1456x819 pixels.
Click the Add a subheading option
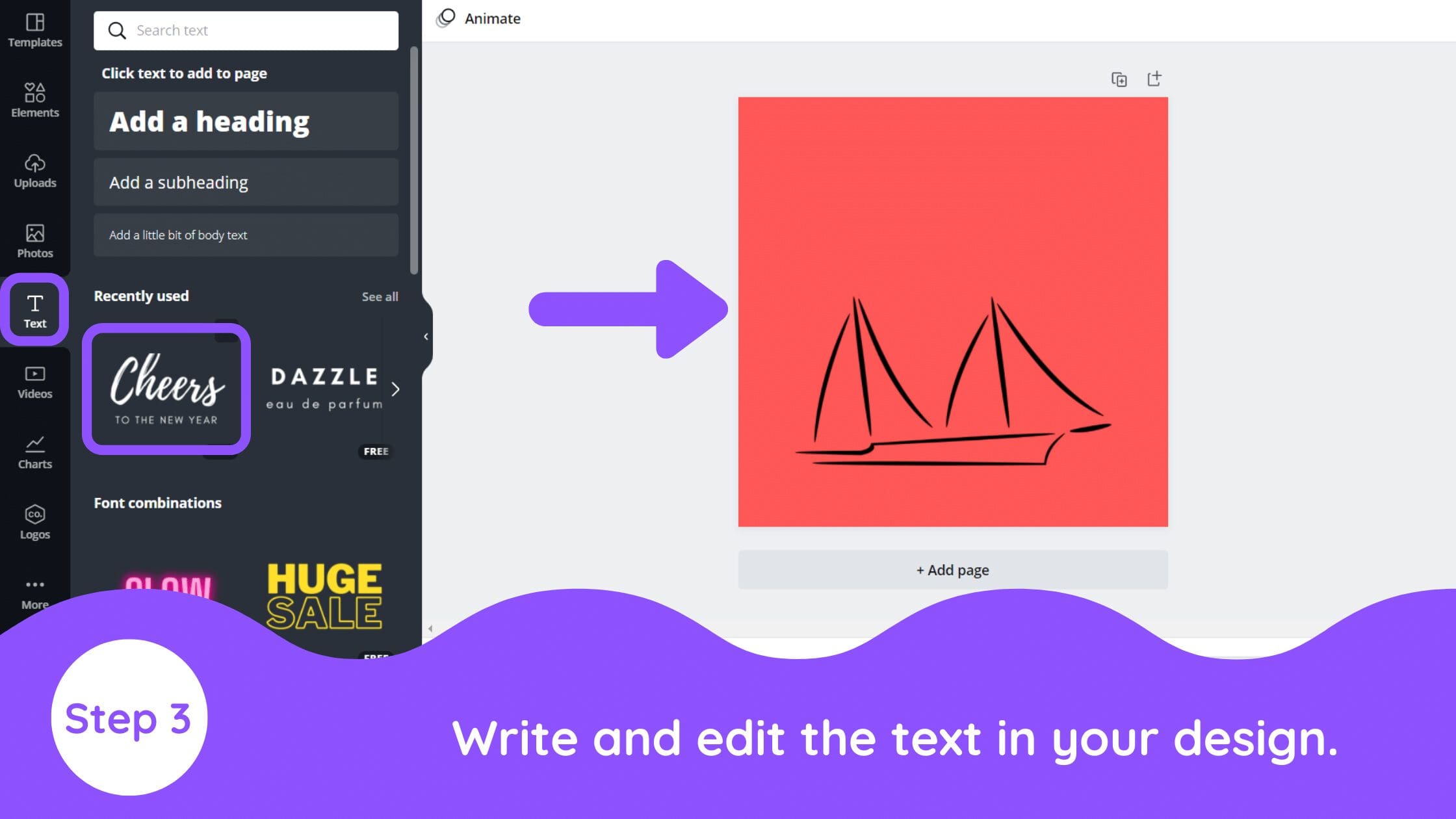point(246,182)
